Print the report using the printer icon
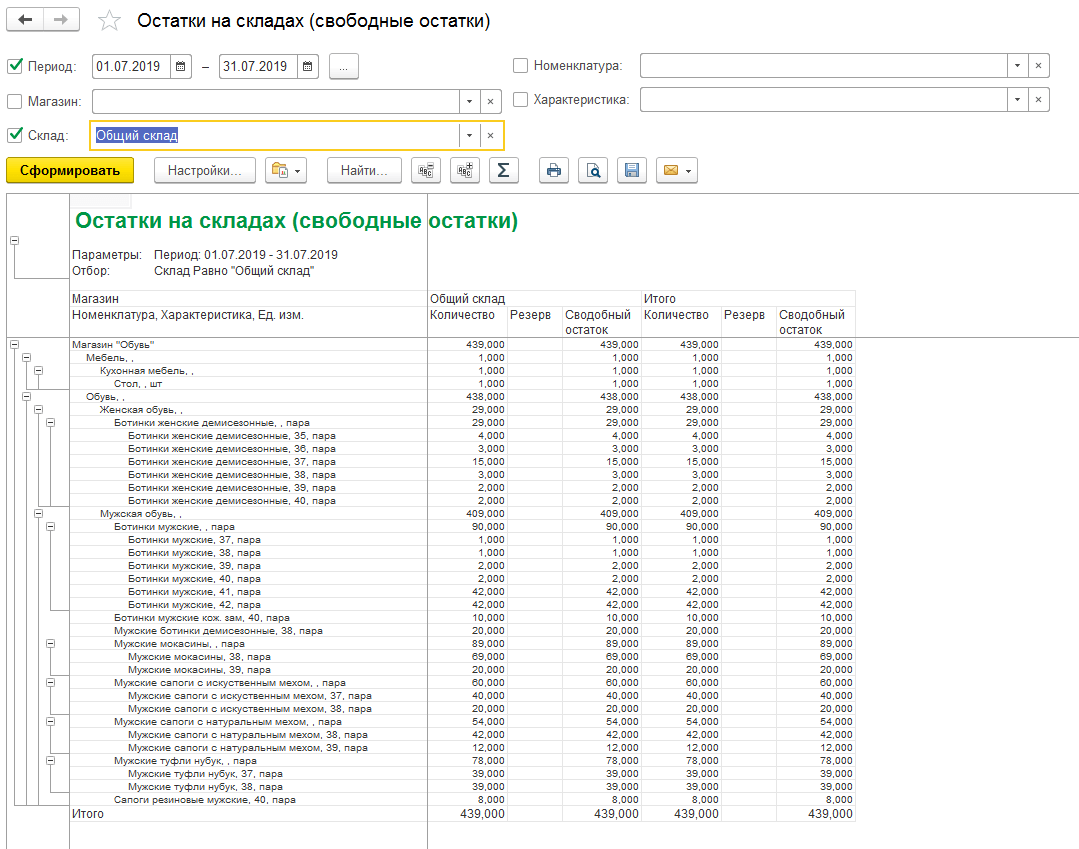1079x849 pixels. (x=554, y=171)
